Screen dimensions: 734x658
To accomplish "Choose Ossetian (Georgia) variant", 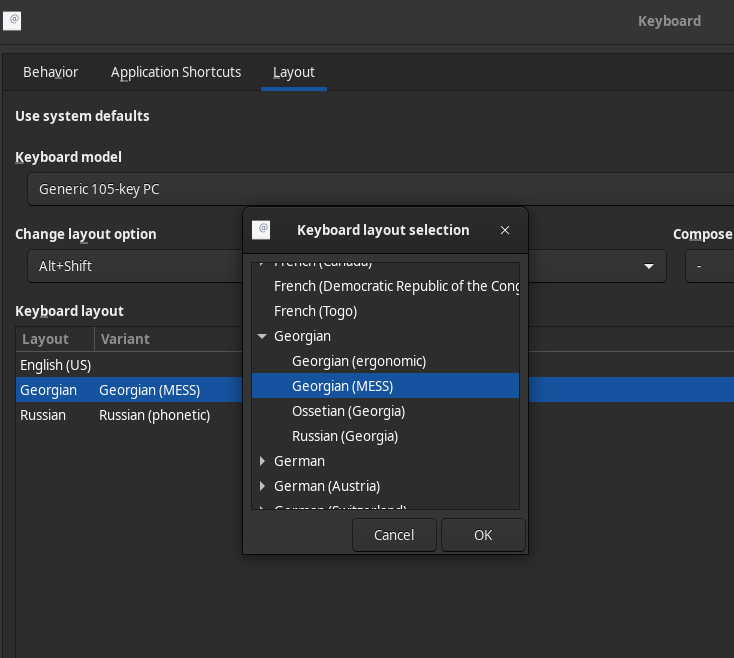I will [x=385, y=411].
